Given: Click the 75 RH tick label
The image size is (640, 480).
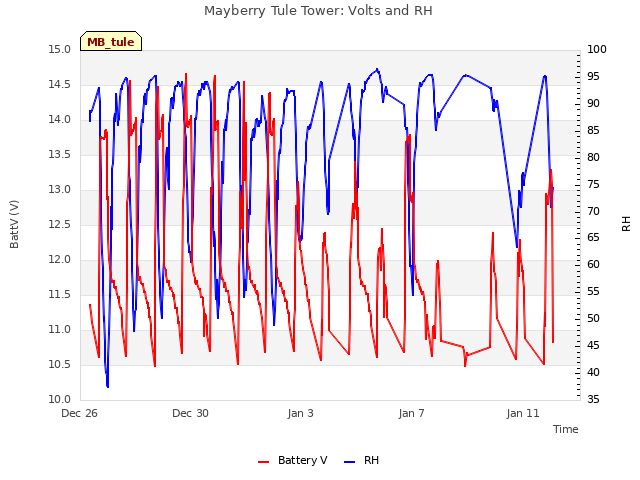Looking at the screenshot, I should click(x=593, y=184).
